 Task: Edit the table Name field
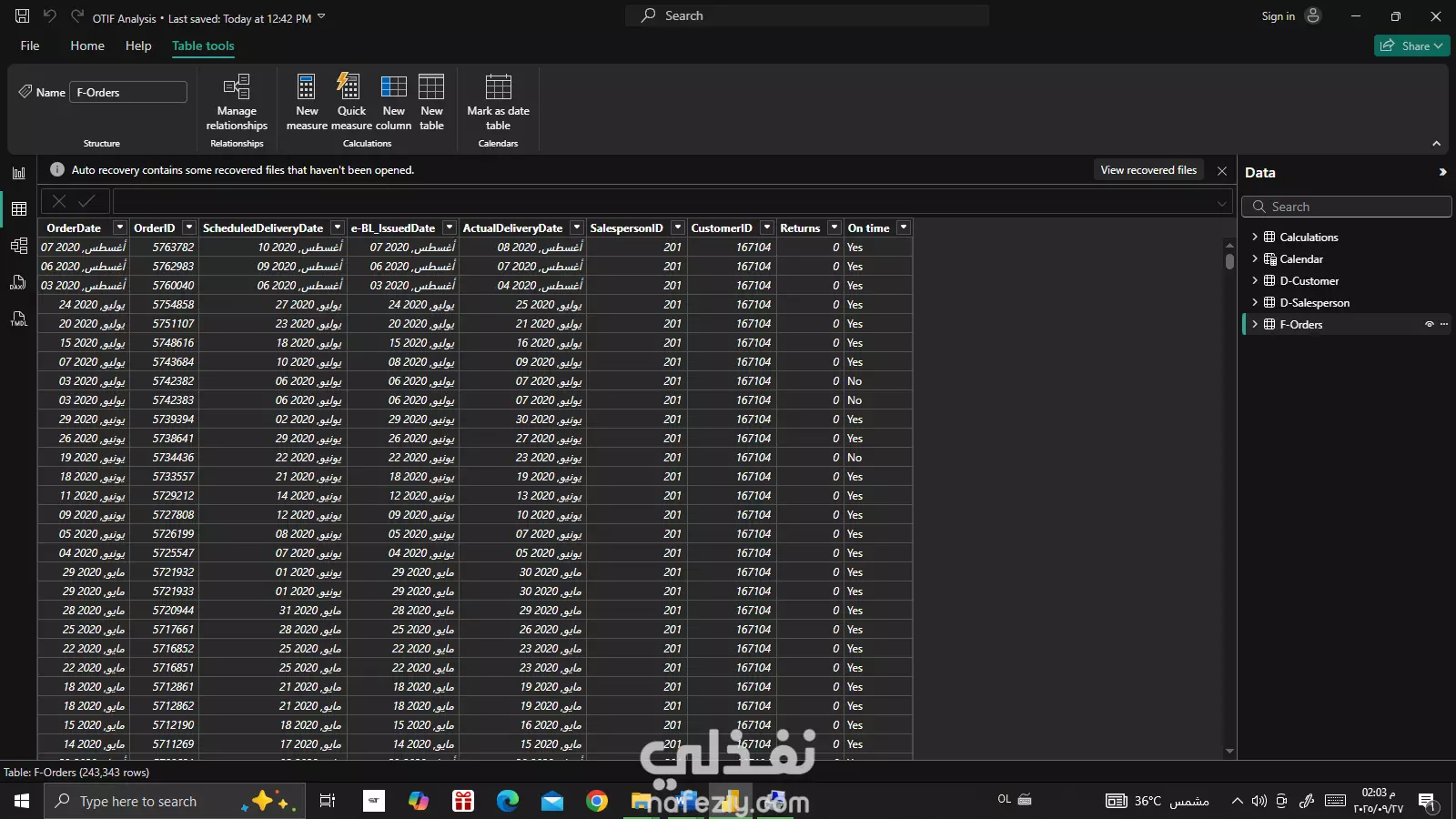click(x=128, y=92)
